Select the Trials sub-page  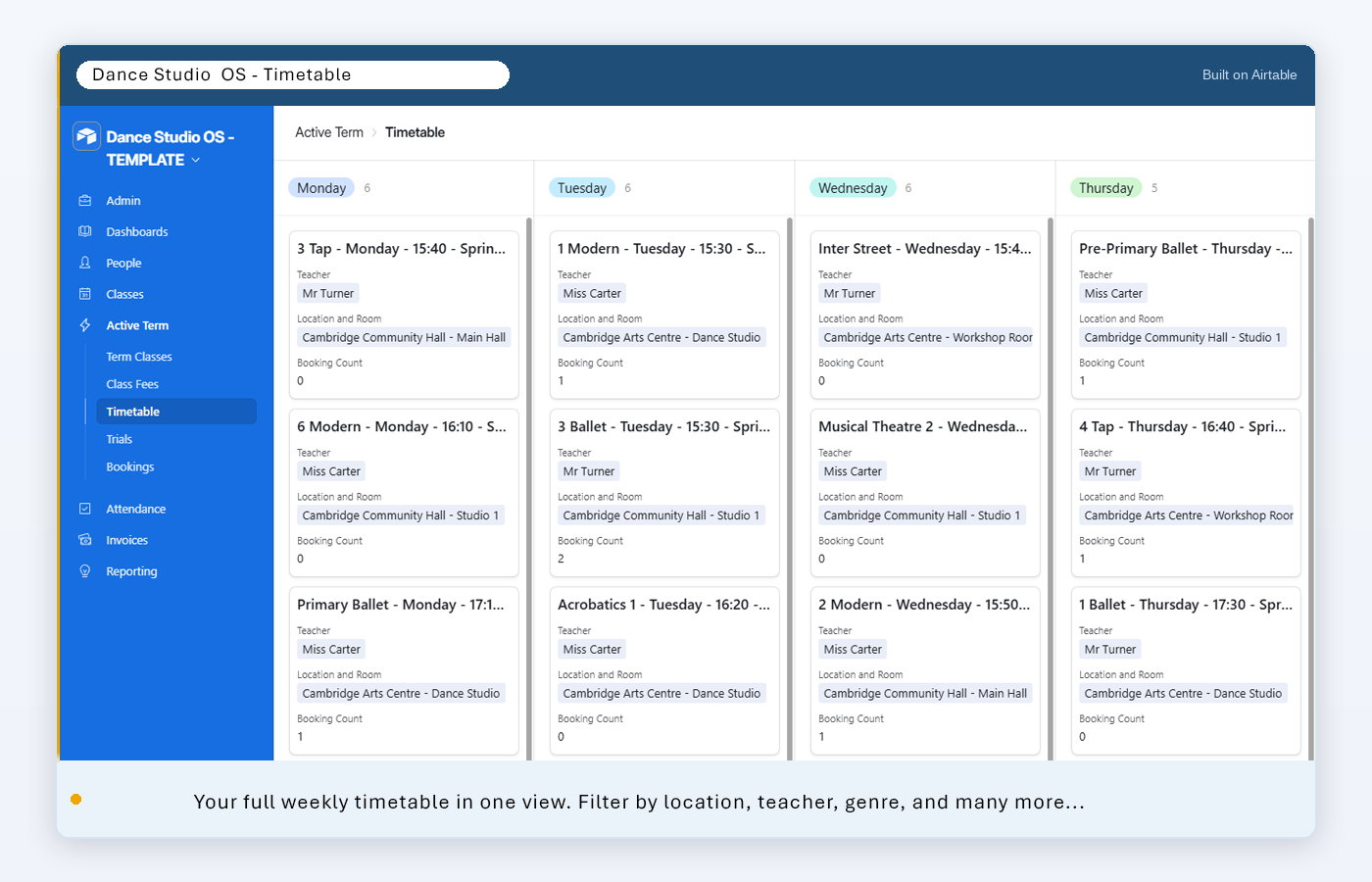119,439
